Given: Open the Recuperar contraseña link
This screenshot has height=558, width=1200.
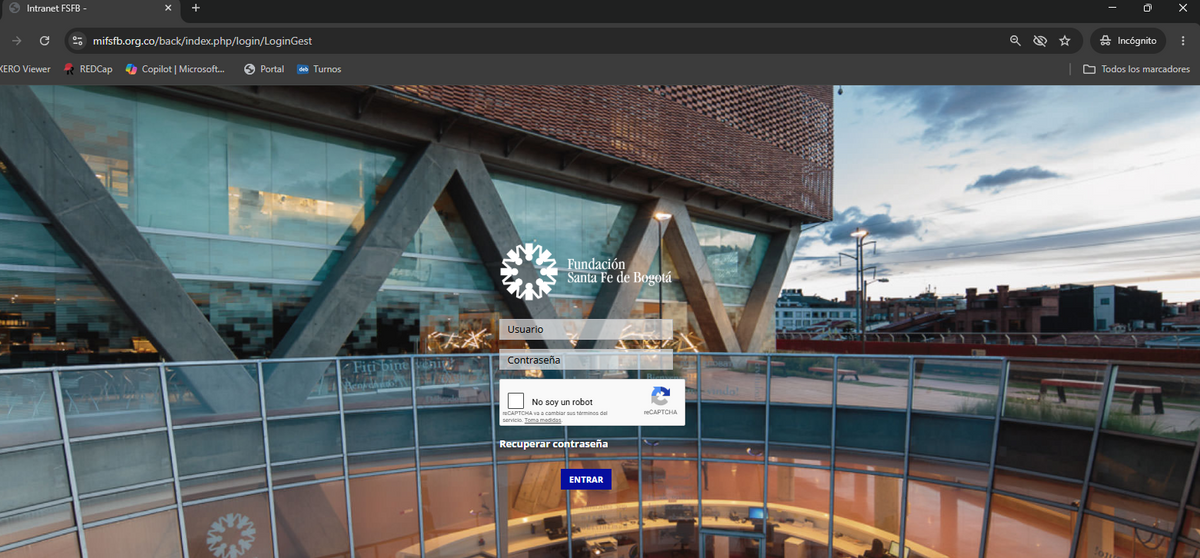Looking at the screenshot, I should (x=554, y=444).
